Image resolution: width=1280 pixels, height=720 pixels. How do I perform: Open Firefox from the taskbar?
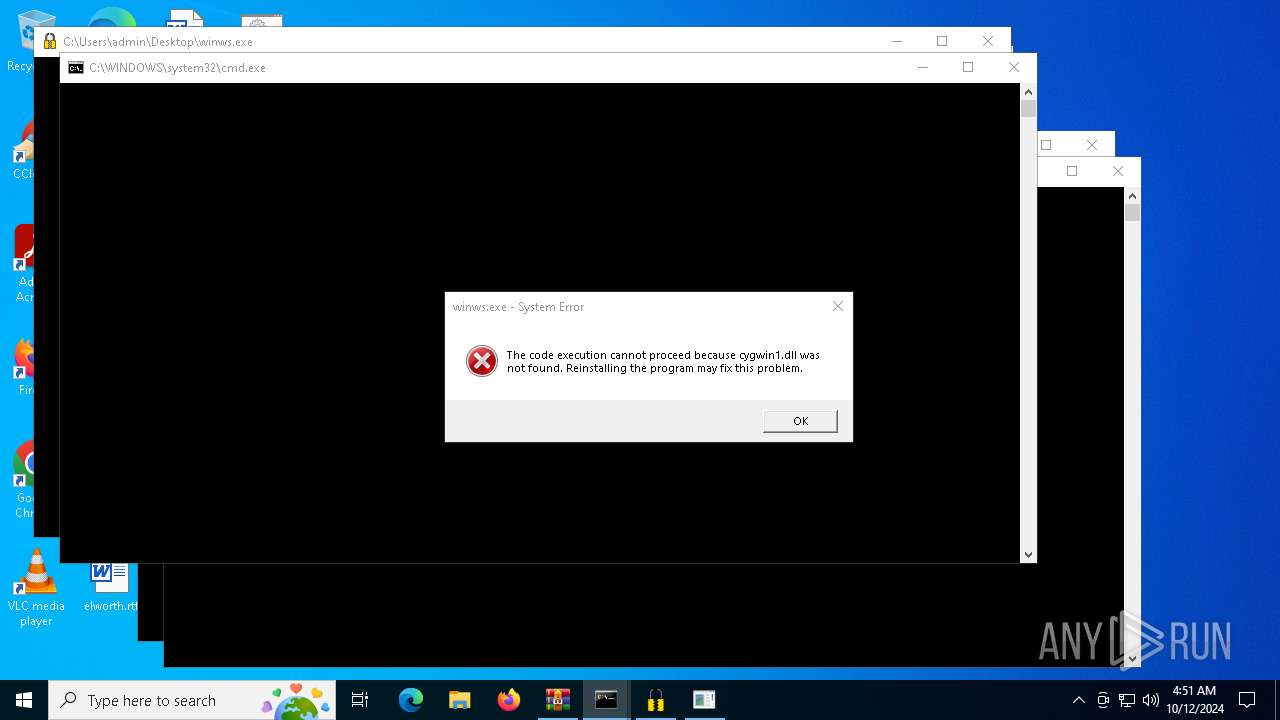pyautogui.click(x=508, y=700)
